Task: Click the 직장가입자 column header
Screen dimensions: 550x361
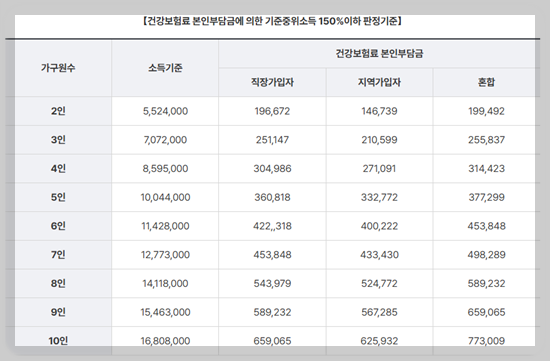Action: pyautogui.click(x=272, y=82)
